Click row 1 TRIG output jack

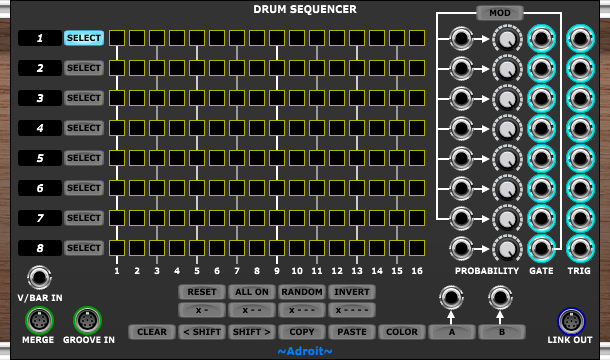(x=580, y=38)
